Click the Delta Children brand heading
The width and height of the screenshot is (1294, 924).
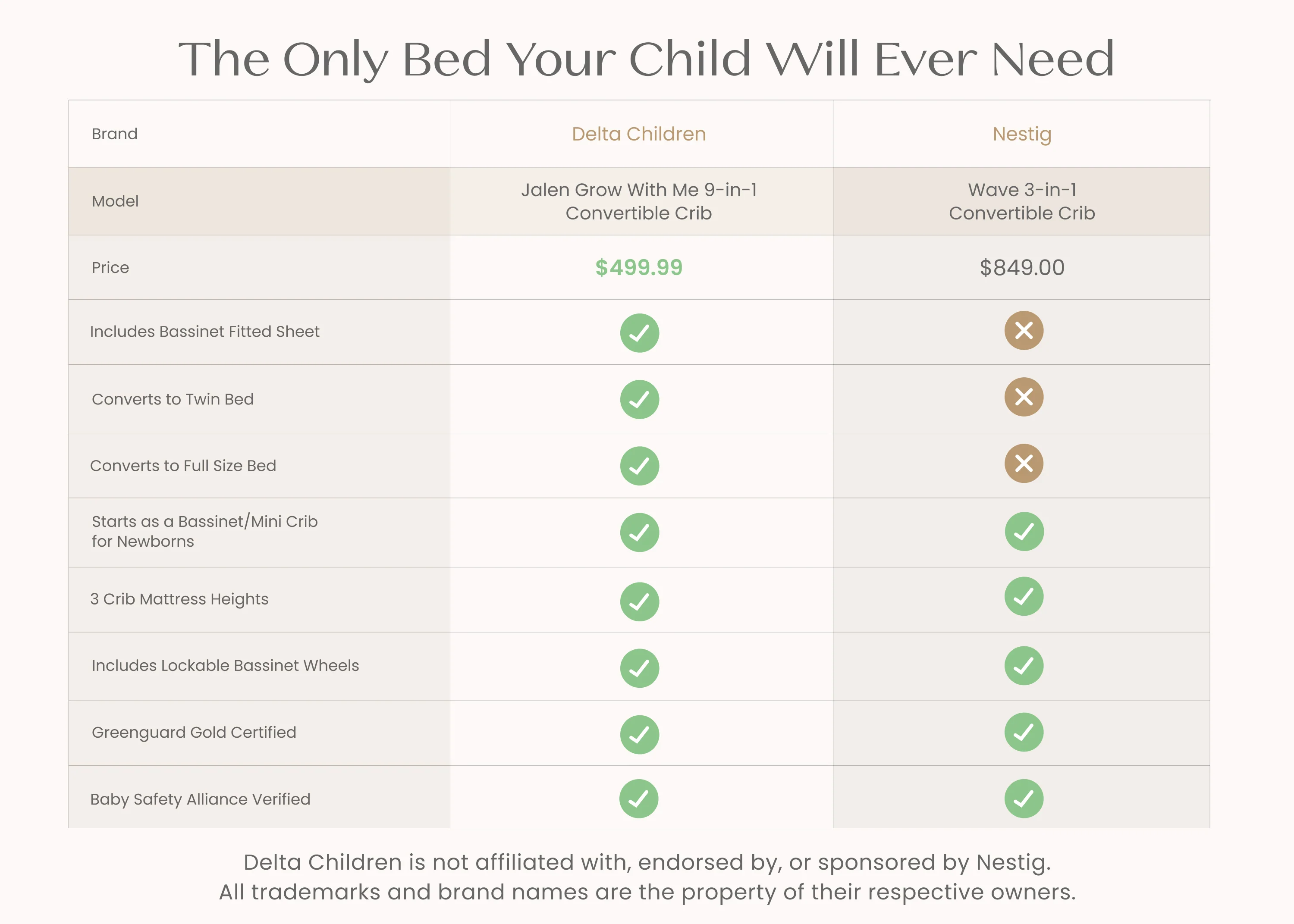click(x=638, y=134)
